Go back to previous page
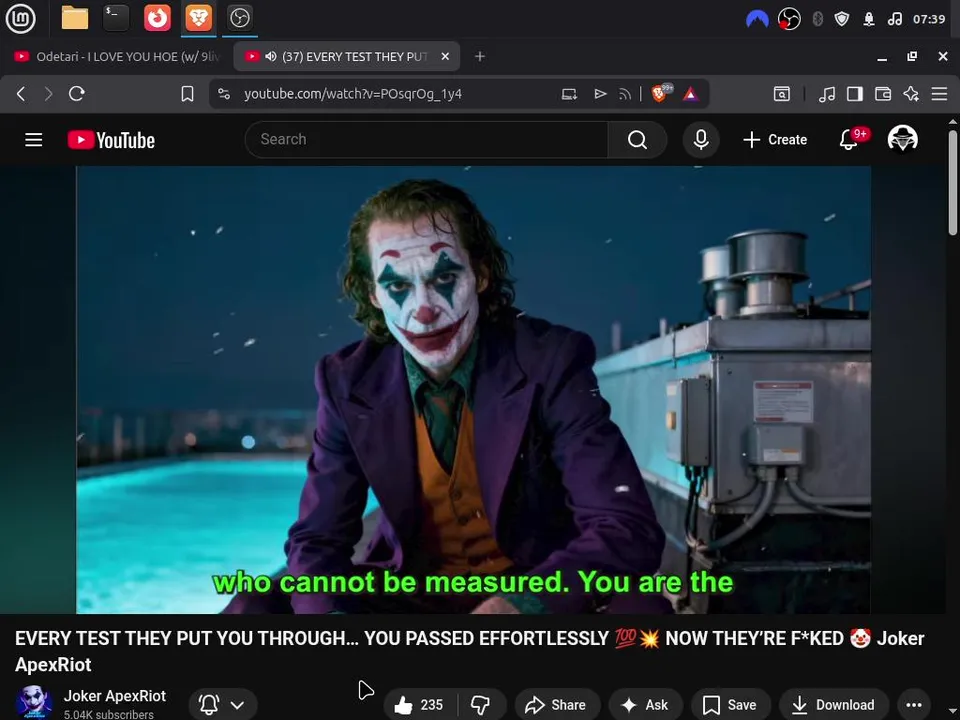Screen dimensions: 960x720 [21, 94]
